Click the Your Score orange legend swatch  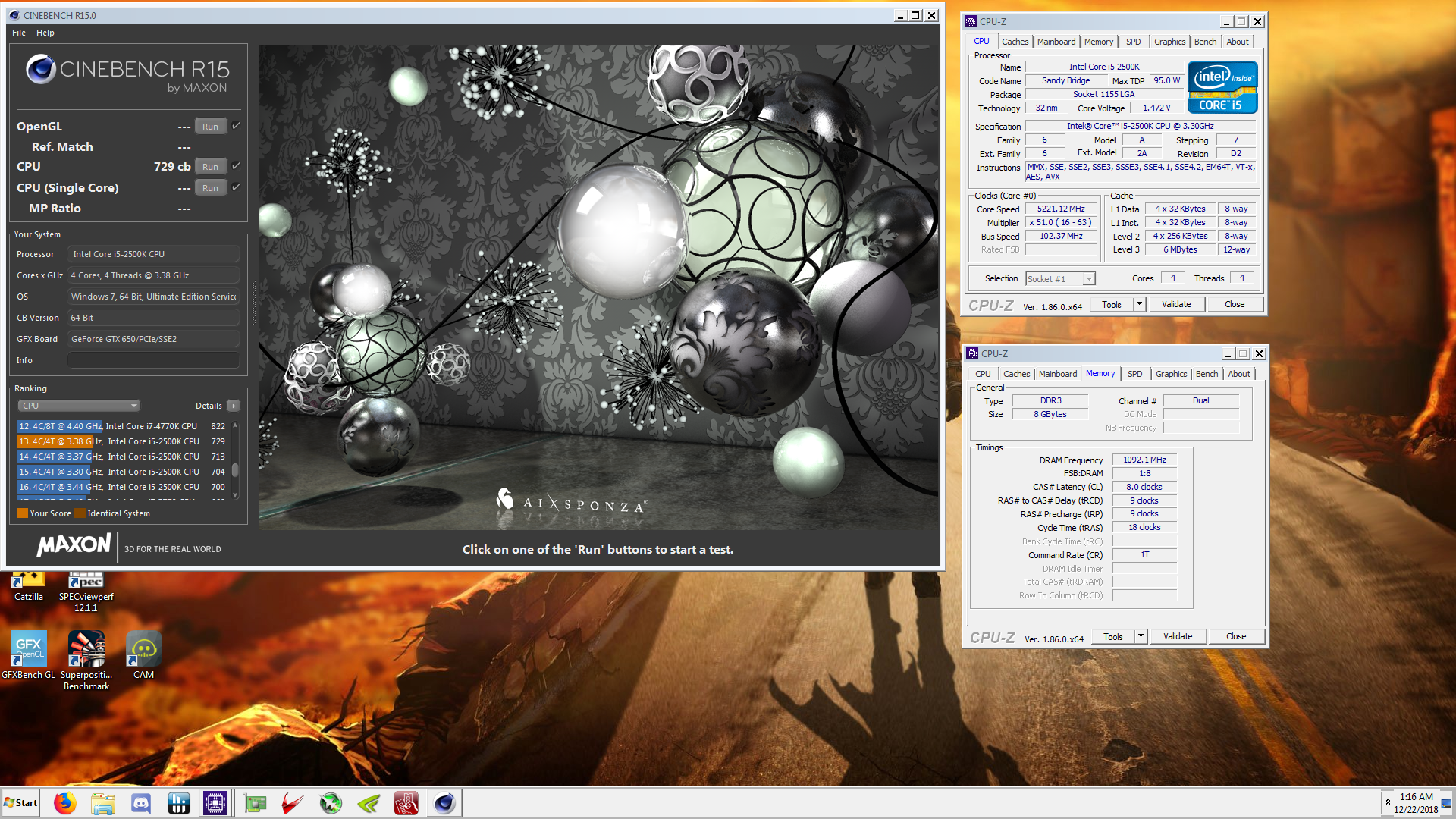pos(22,513)
